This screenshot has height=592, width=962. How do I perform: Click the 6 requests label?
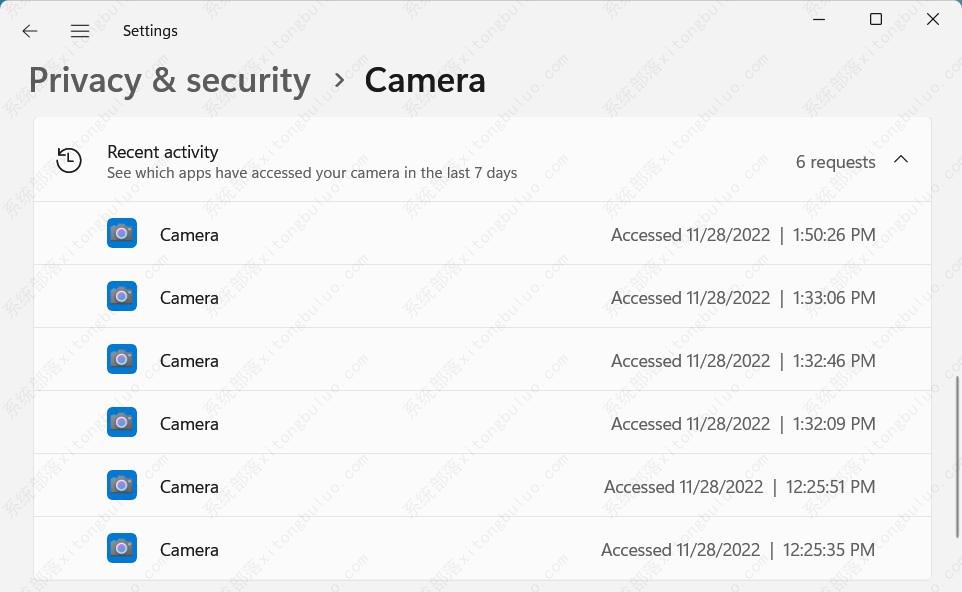tap(835, 161)
